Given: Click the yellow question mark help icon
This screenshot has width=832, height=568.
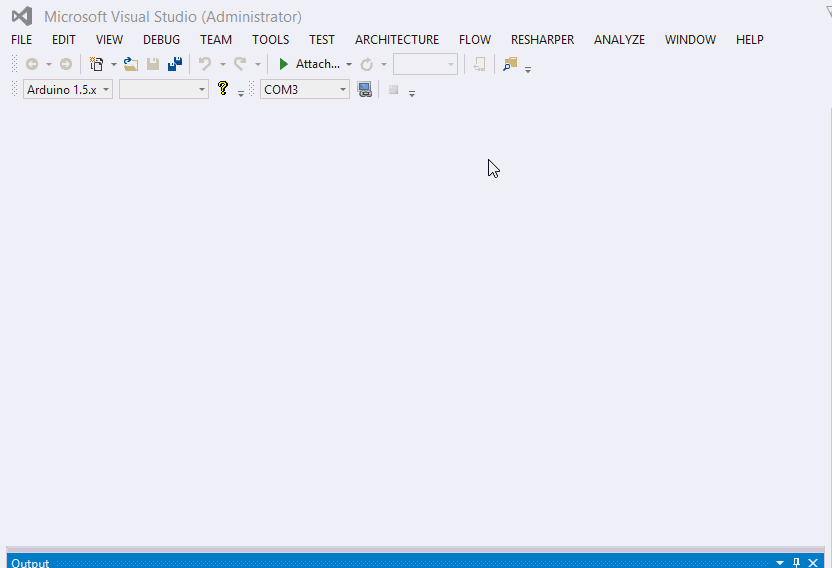Looking at the screenshot, I should [x=223, y=89].
